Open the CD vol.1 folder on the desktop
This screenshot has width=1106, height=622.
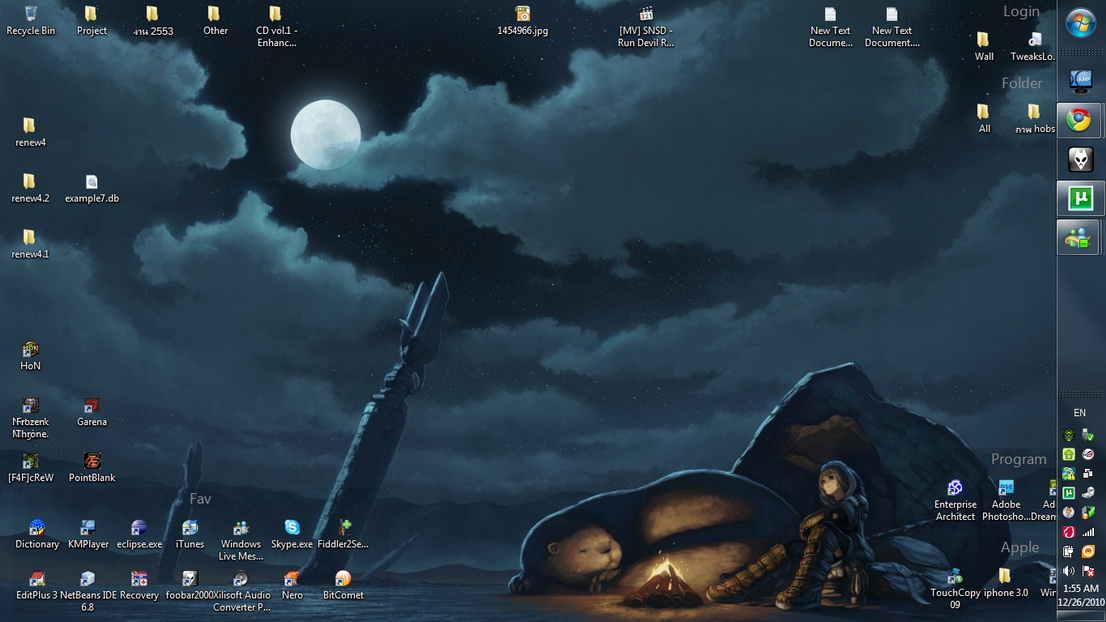pos(276,26)
